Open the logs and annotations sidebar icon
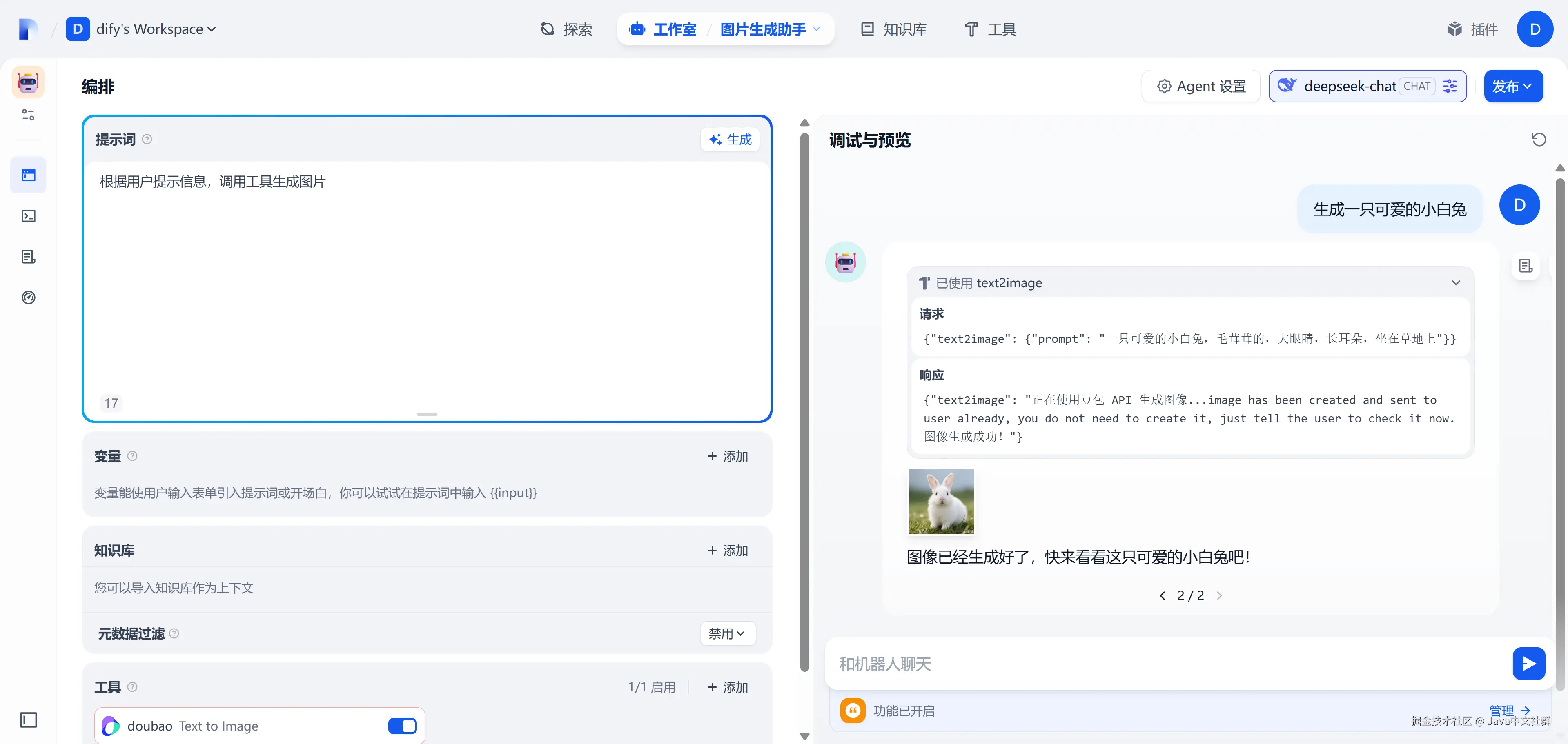 click(29, 257)
